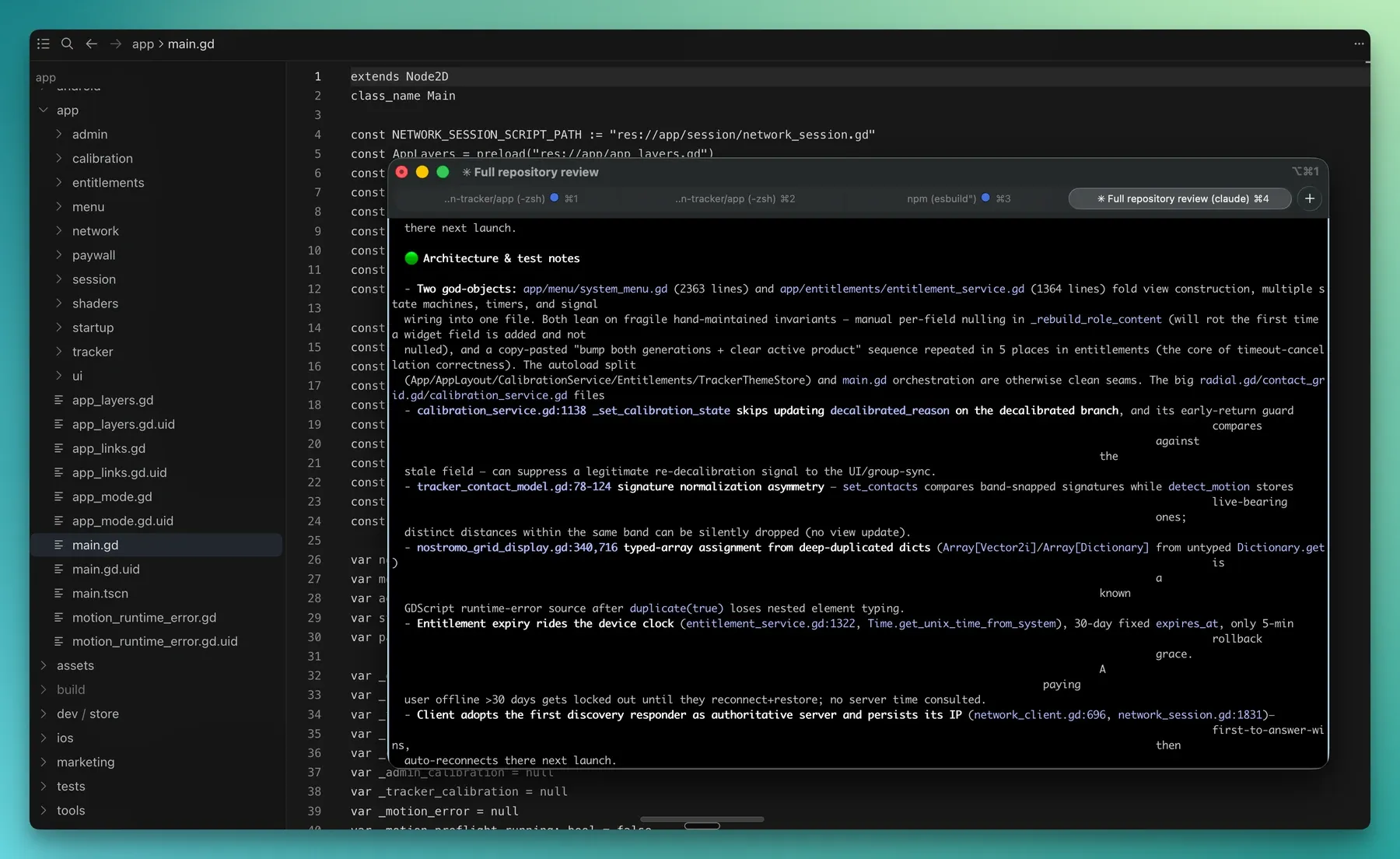Click the file icon beside app_mode.gd
The height and width of the screenshot is (859, 1400).
click(59, 496)
